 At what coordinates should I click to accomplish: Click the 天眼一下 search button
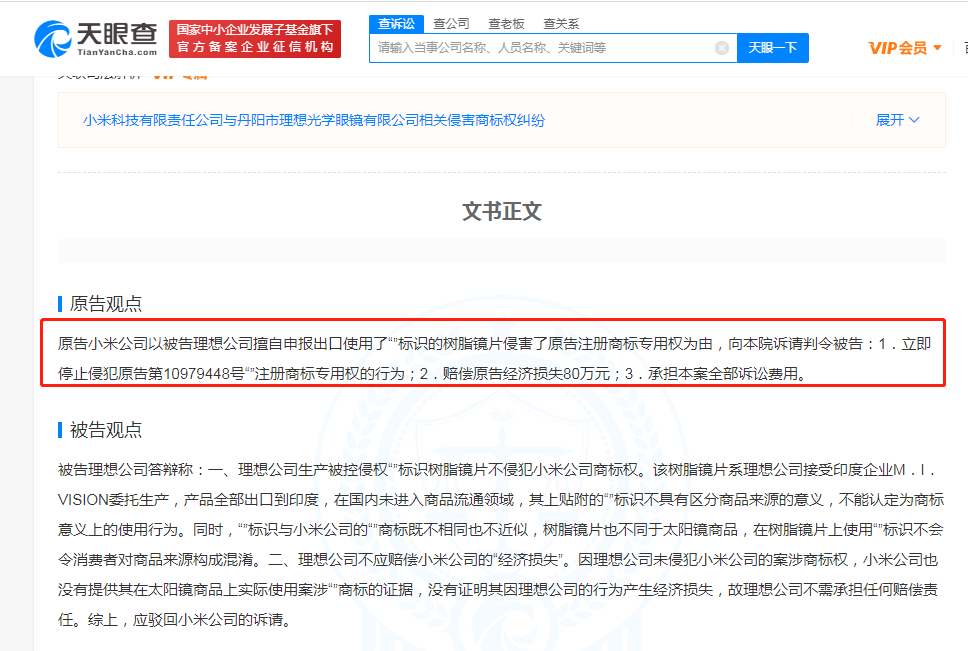(x=773, y=48)
